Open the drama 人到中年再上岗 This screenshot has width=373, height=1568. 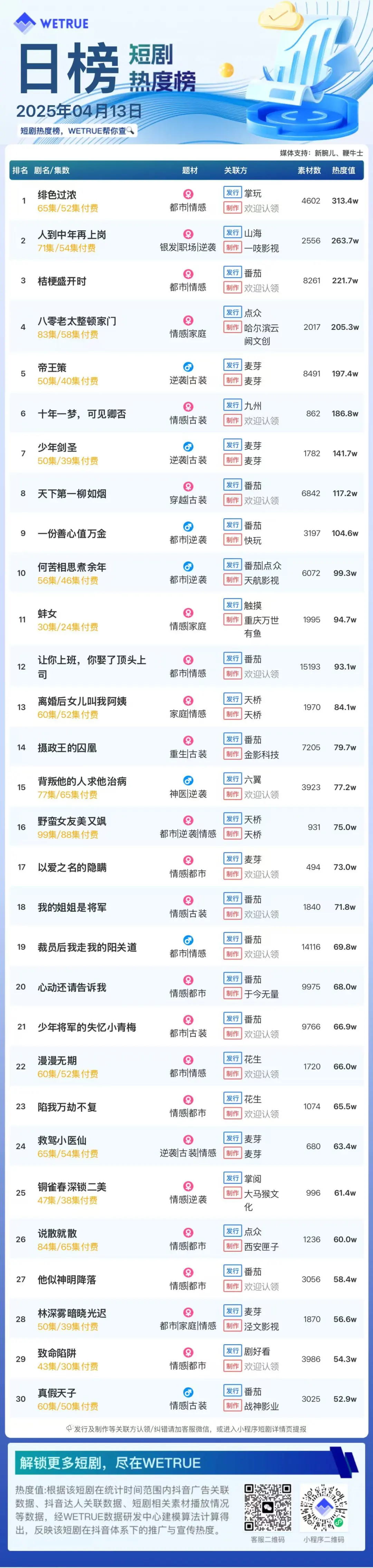click(72, 234)
